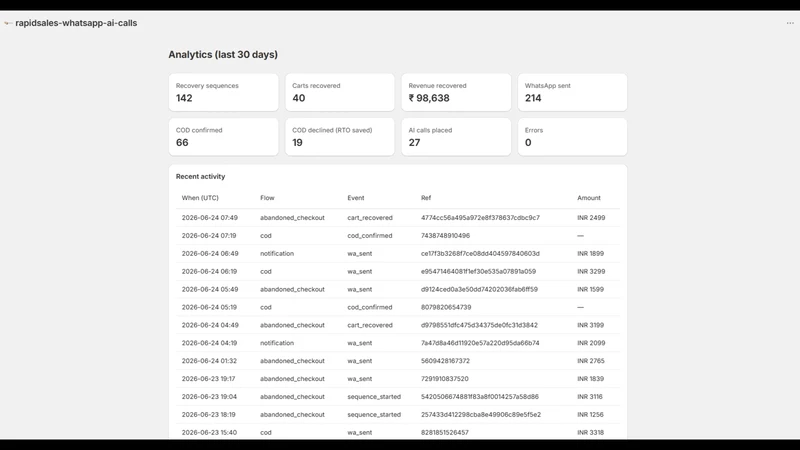
Task: Click the COD declined (RTO saved) value 19
Action: click(x=297, y=142)
